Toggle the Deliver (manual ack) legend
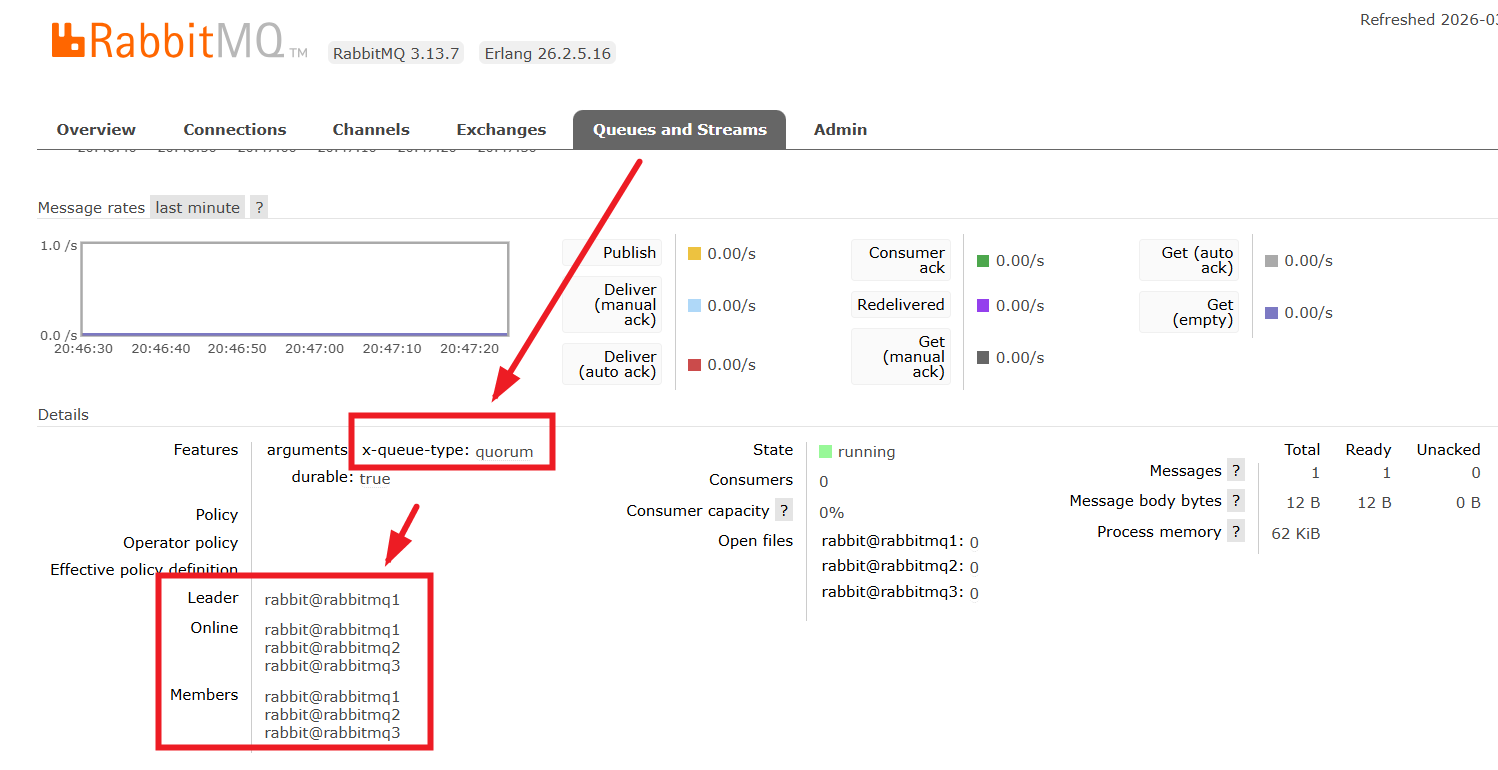1498x770 pixels. coord(612,305)
